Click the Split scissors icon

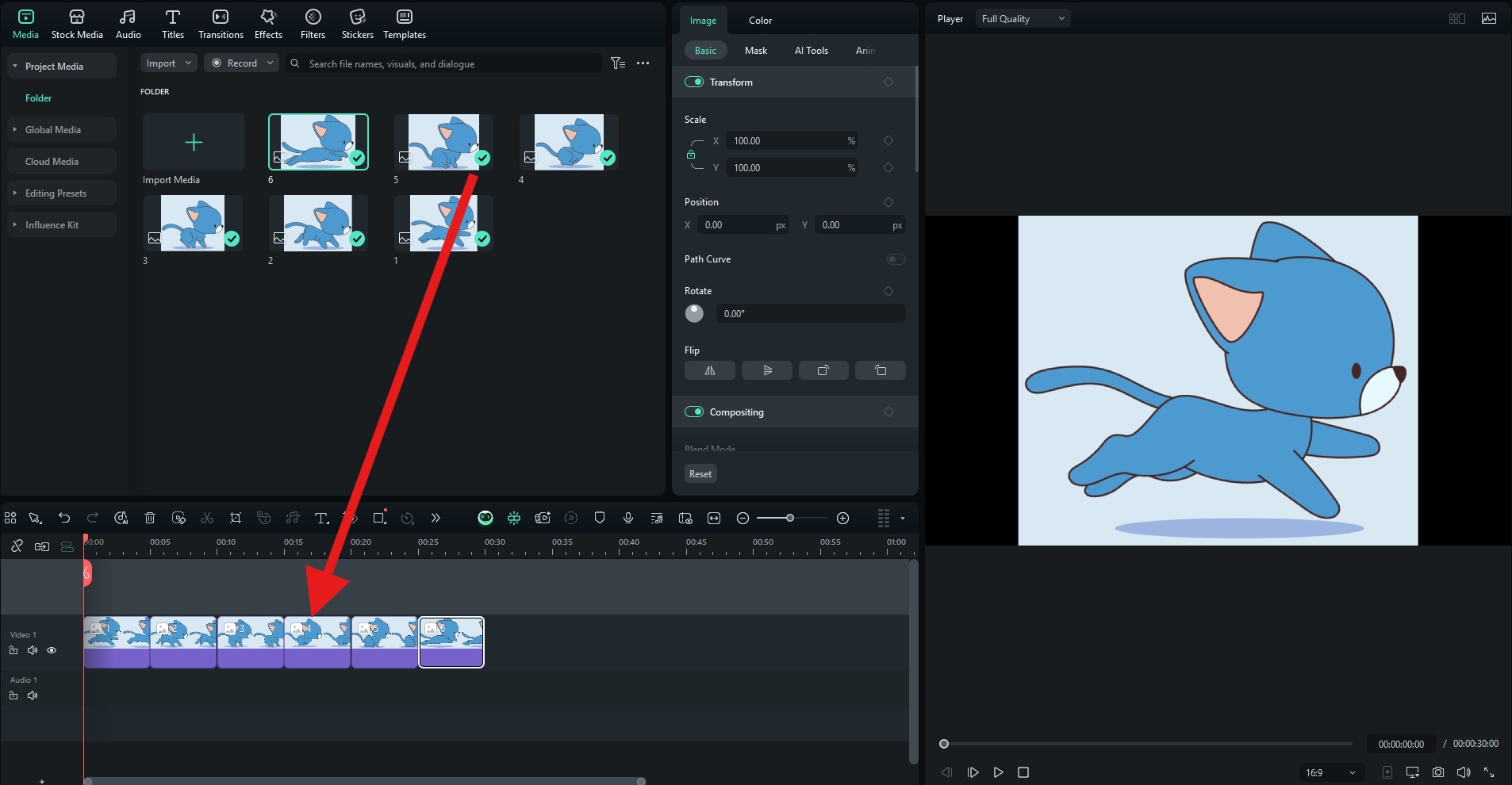coord(207,518)
